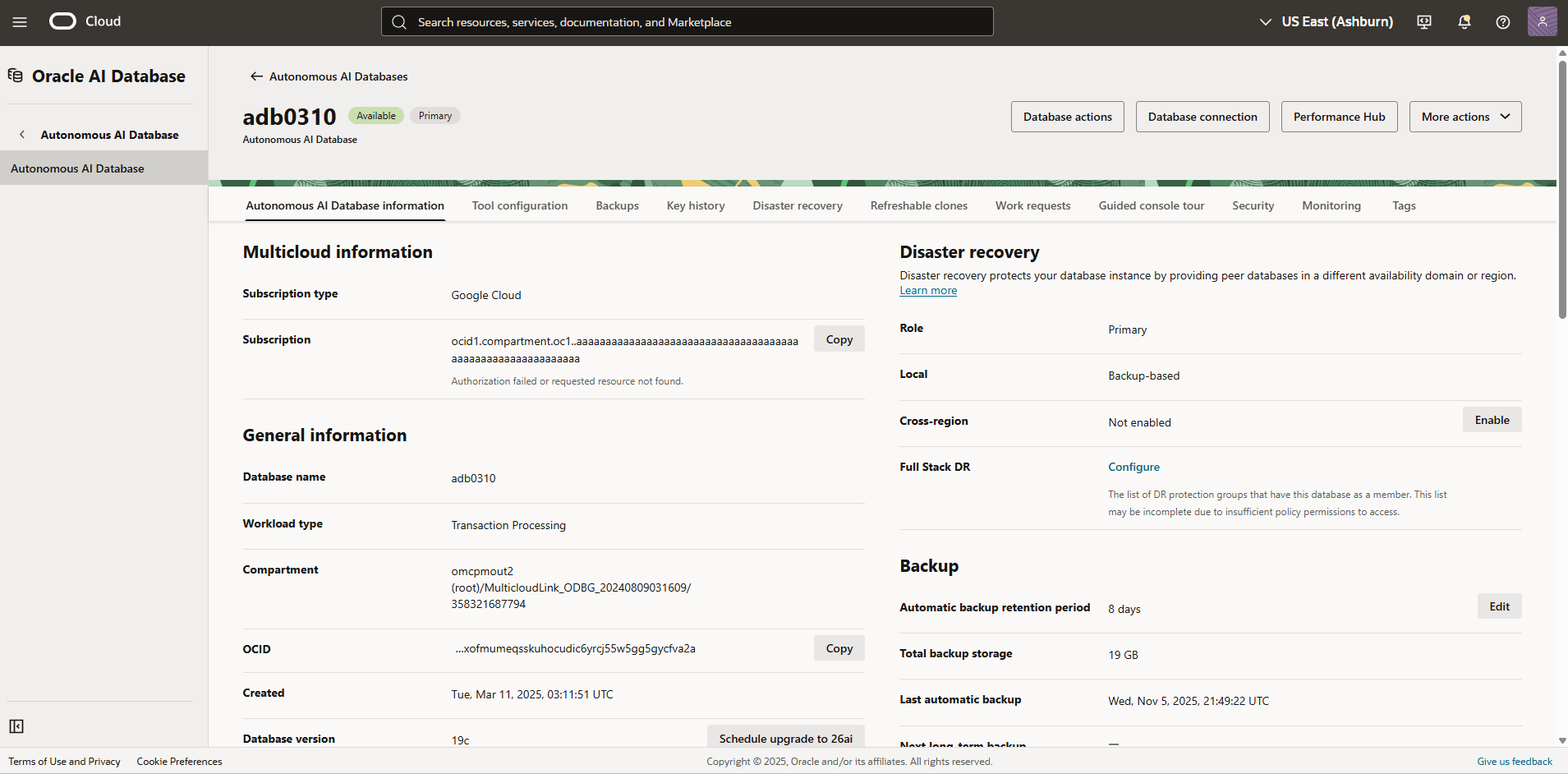This screenshot has height=774, width=1568.
Task: Copy the Subscription OCID
Action: coord(838,339)
